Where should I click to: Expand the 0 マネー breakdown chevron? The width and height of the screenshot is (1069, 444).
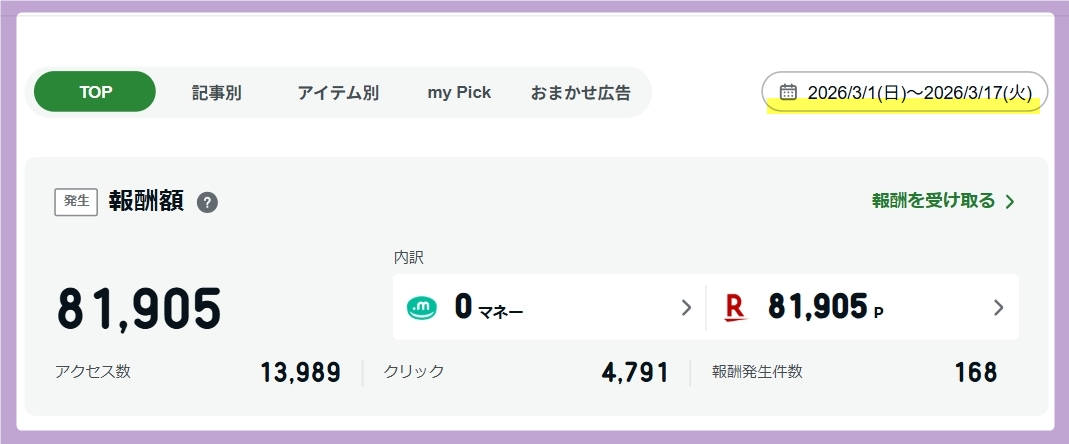click(686, 308)
